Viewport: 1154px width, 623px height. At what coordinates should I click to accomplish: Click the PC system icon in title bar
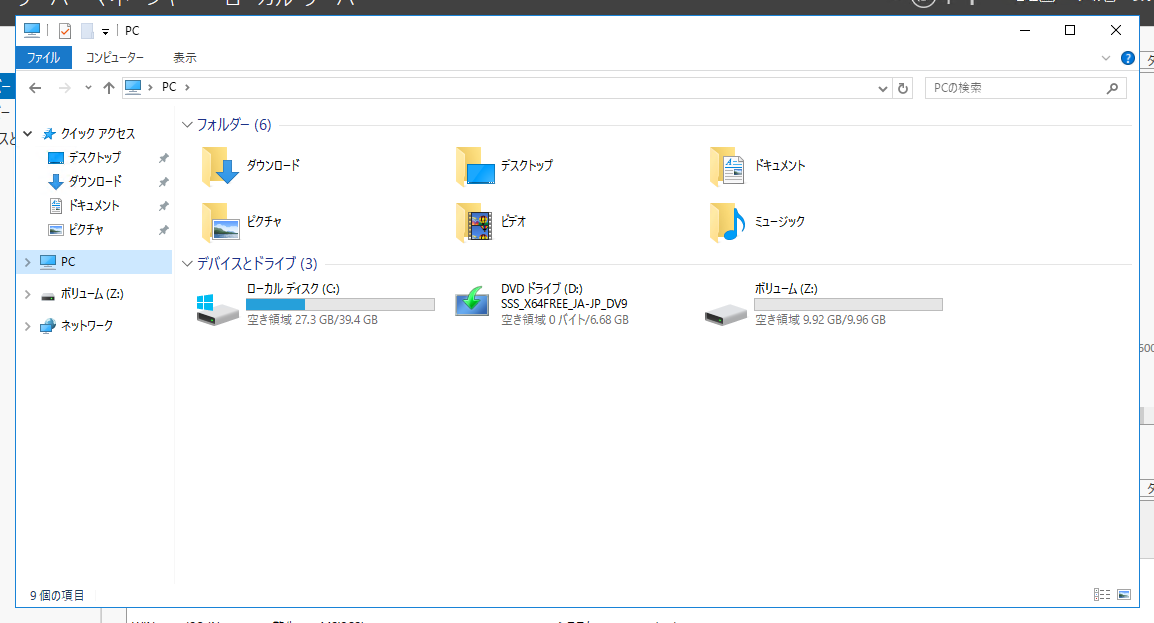(x=32, y=30)
